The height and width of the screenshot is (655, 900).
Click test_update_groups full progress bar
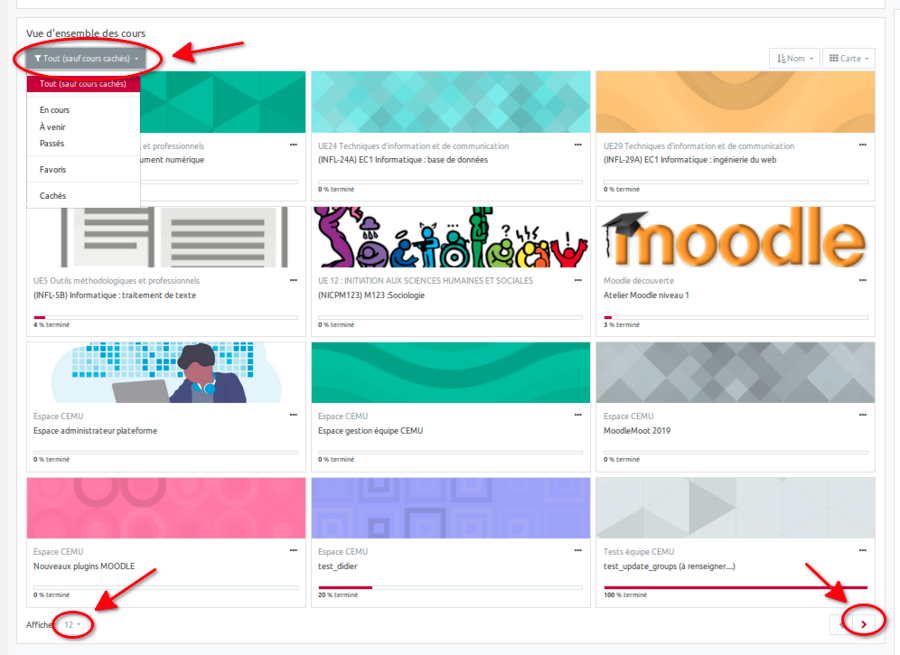(735, 587)
